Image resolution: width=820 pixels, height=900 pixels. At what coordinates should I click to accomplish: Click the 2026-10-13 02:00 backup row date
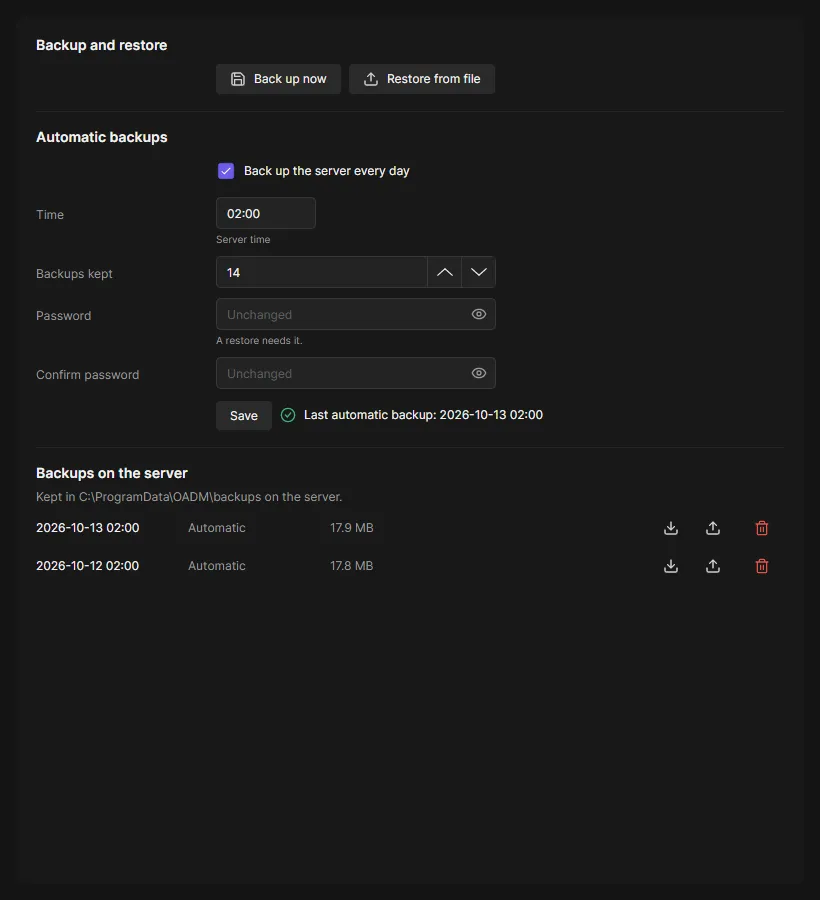tap(88, 528)
